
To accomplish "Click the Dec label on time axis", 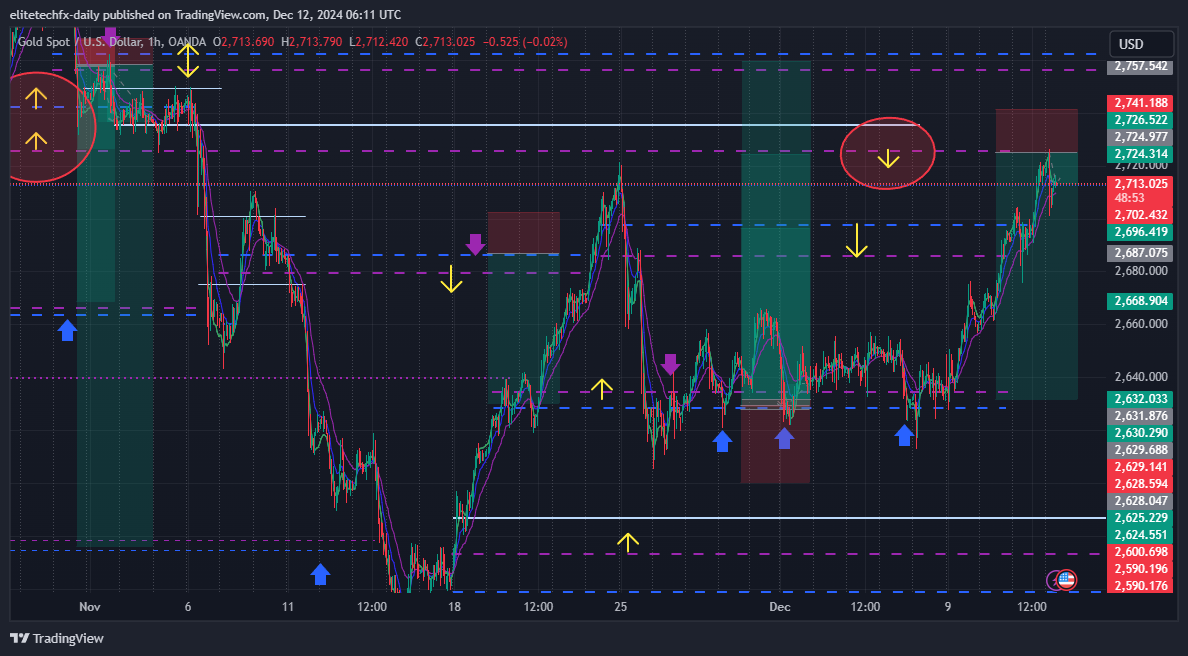I will 780,607.
